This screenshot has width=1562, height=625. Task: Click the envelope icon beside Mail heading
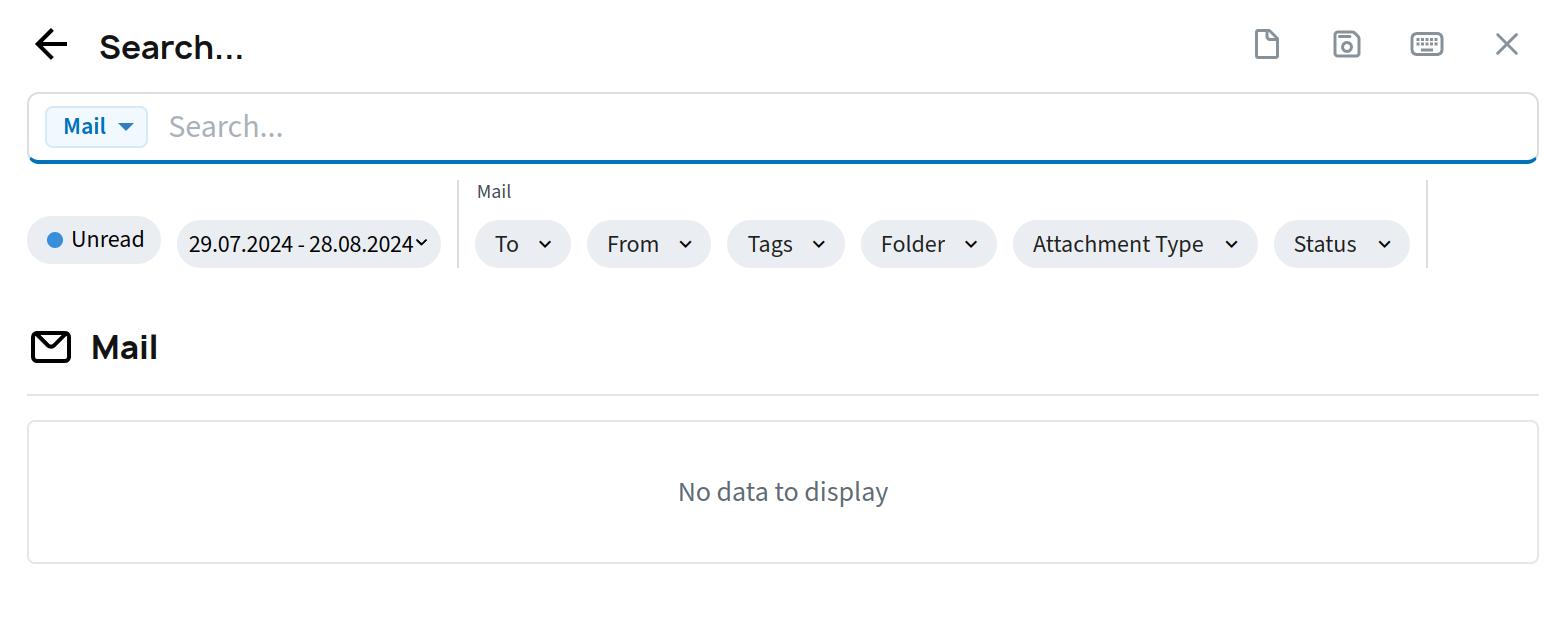tap(51, 347)
